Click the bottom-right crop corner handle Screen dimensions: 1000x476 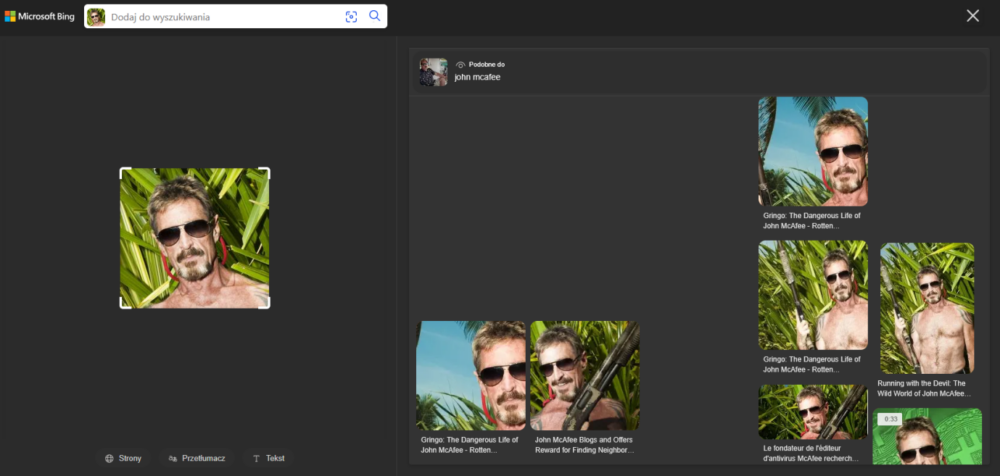267,305
